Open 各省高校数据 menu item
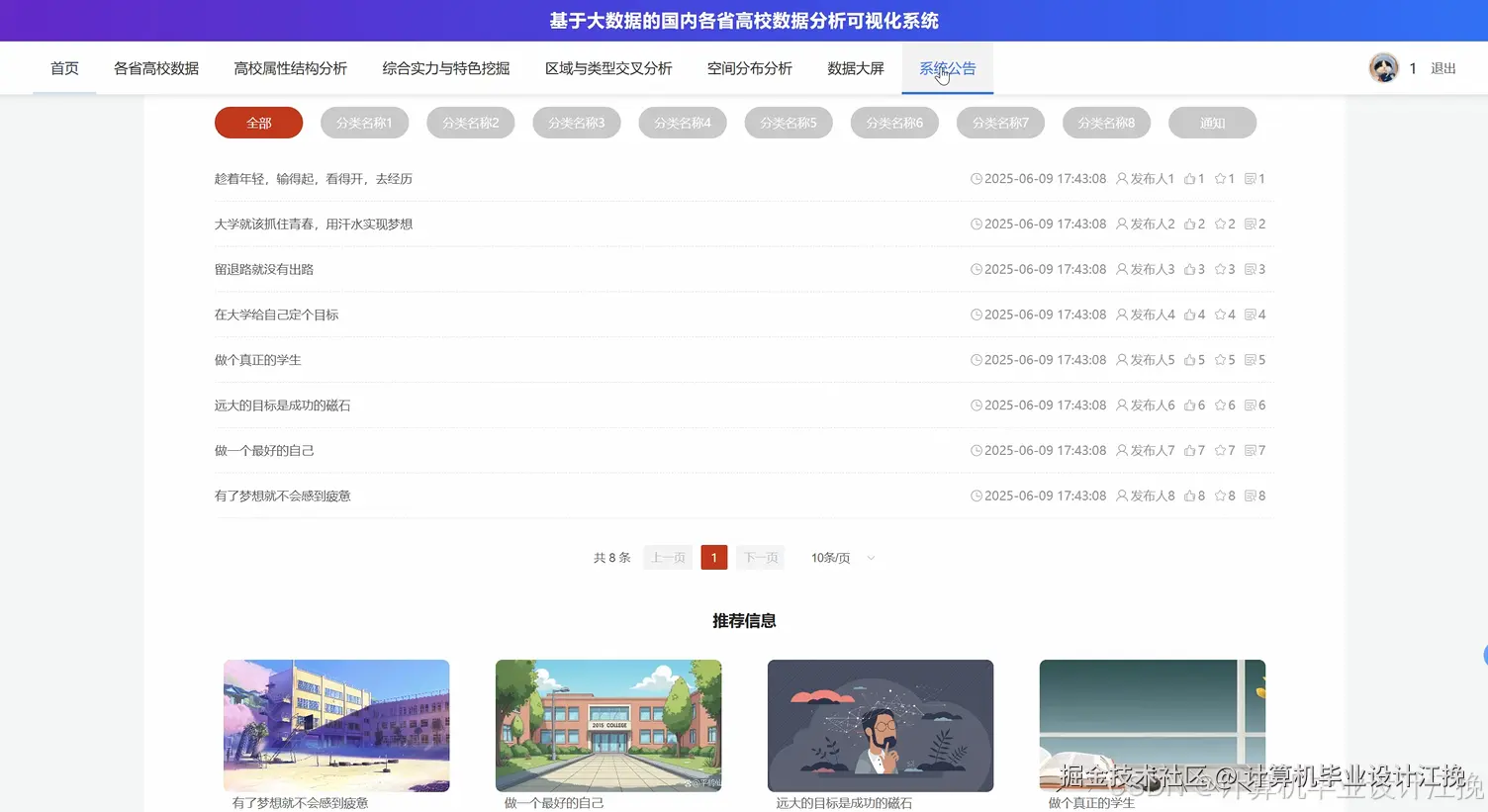 (x=156, y=68)
